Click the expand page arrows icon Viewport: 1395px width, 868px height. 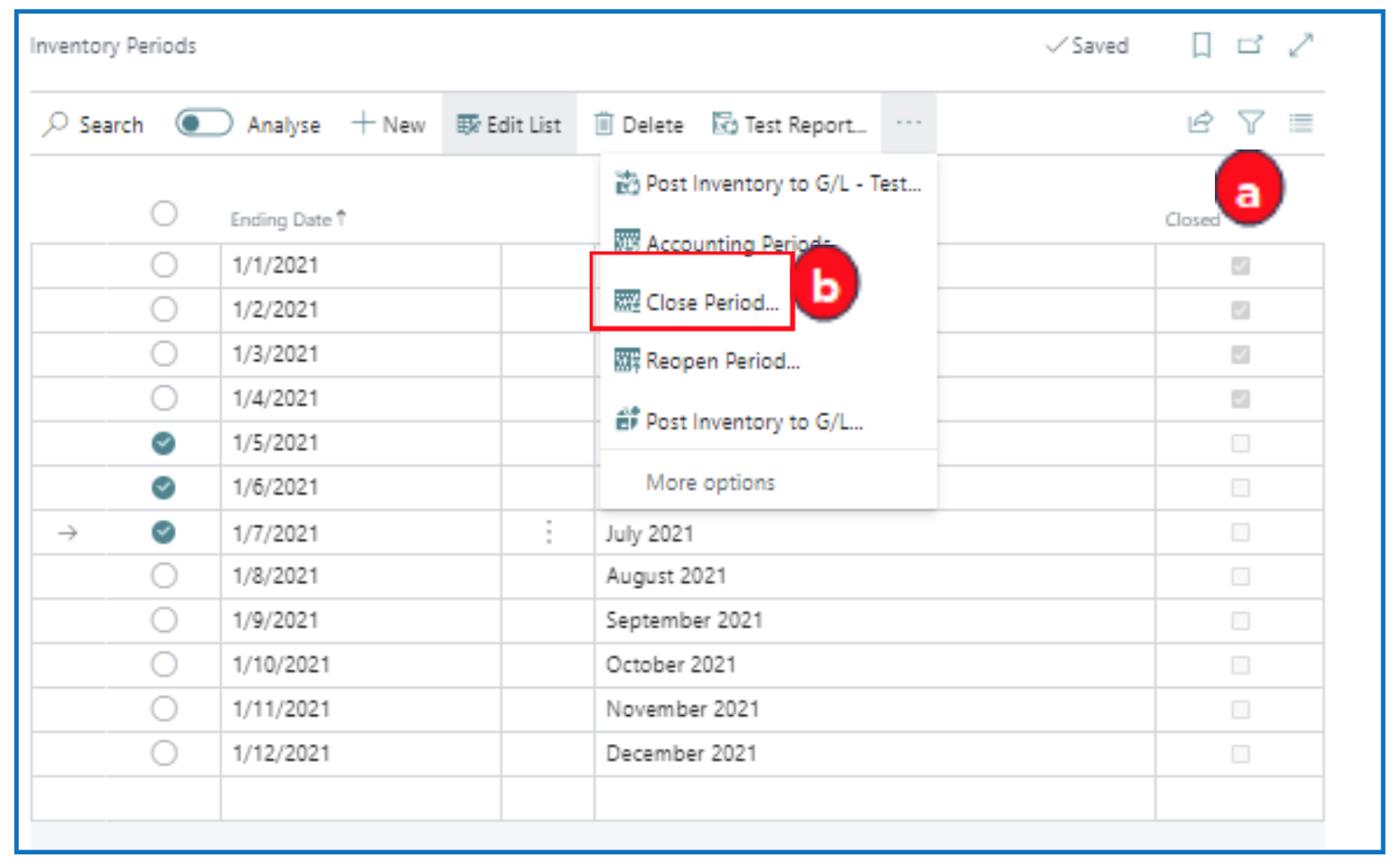pyautogui.click(x=1300, y=45)
